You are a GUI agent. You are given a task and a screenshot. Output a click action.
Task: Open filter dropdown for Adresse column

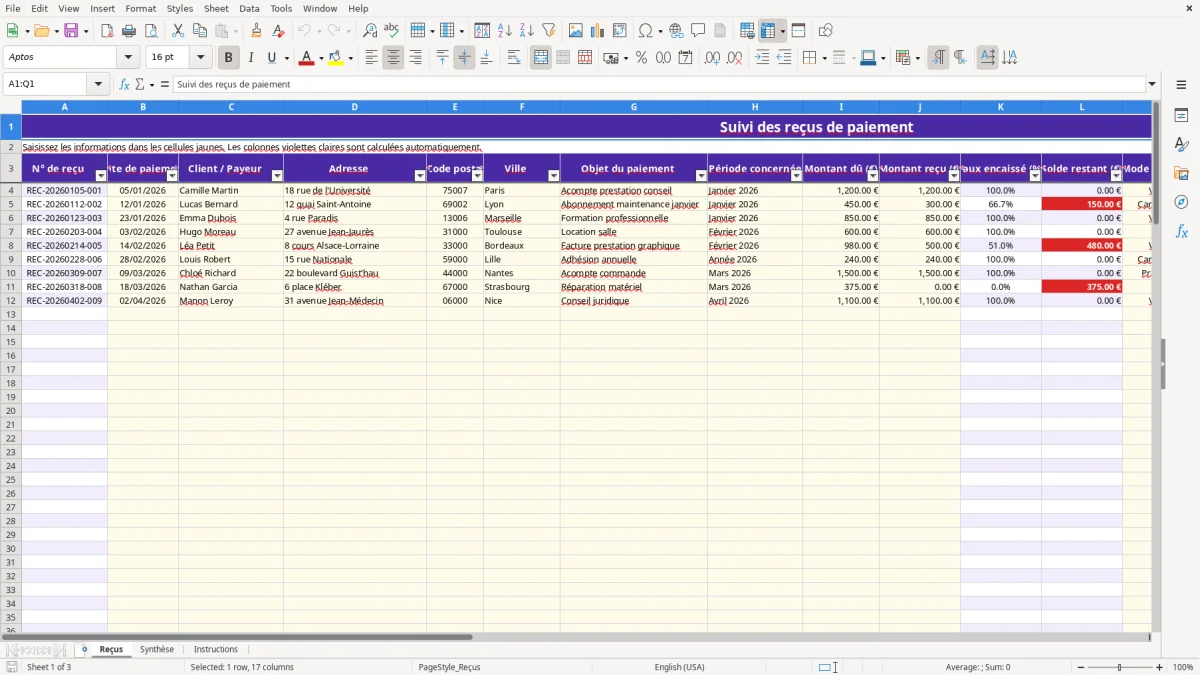[420, 176]
